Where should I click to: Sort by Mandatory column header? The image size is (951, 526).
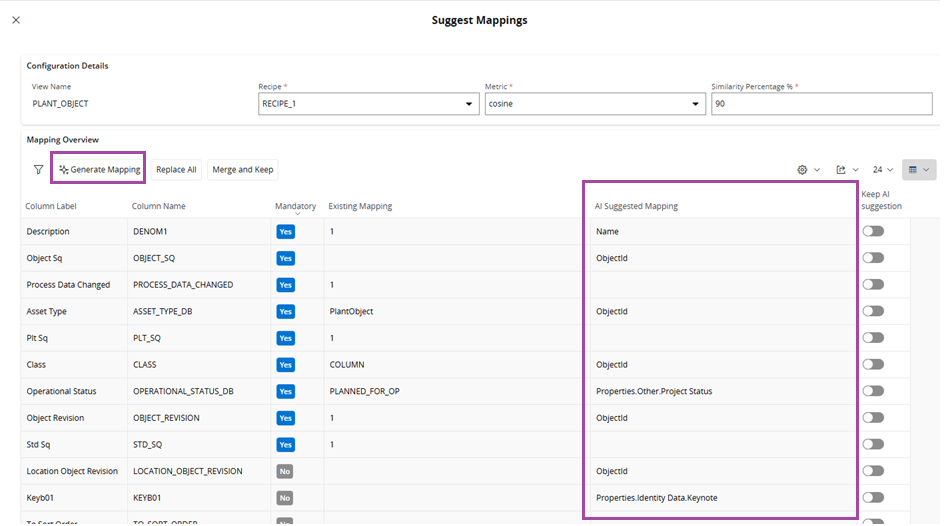pos(295,206)
